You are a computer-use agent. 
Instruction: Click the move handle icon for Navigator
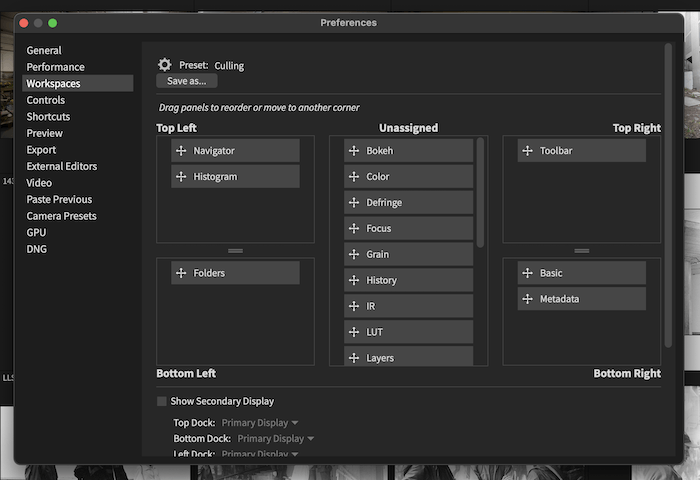pos(181,150)
